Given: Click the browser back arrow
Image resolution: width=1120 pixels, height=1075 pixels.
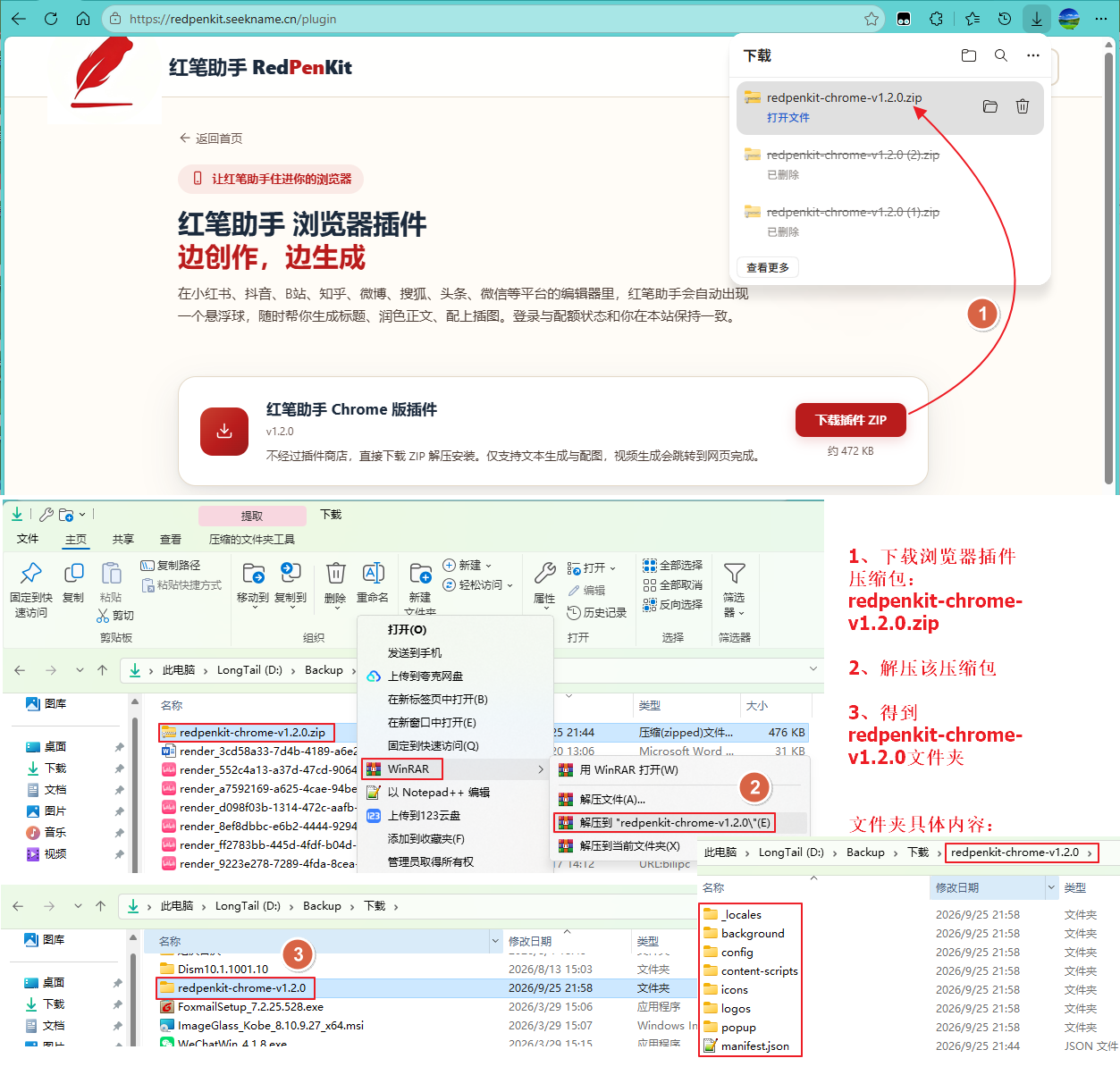Looking at the screenshot, I should (x=19, y=19).
